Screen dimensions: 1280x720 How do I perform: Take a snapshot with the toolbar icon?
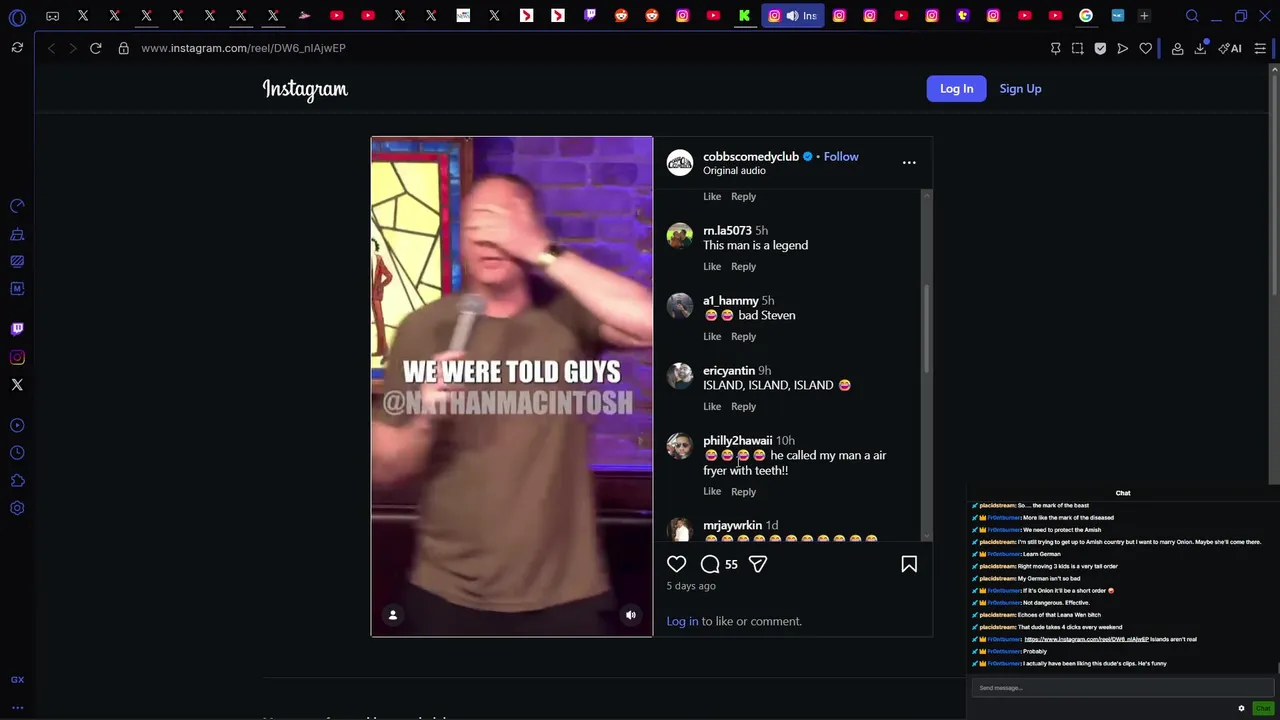tap(1078, 48)
